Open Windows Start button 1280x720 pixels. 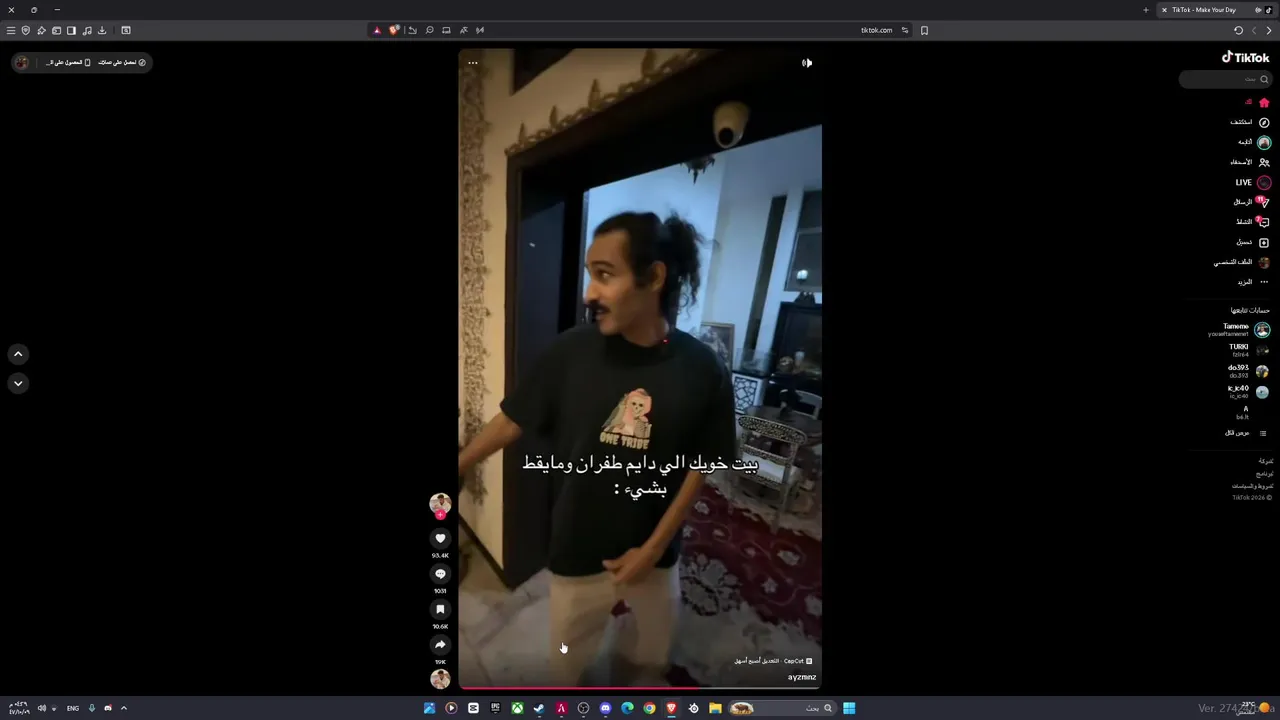(x=849, y=708)
